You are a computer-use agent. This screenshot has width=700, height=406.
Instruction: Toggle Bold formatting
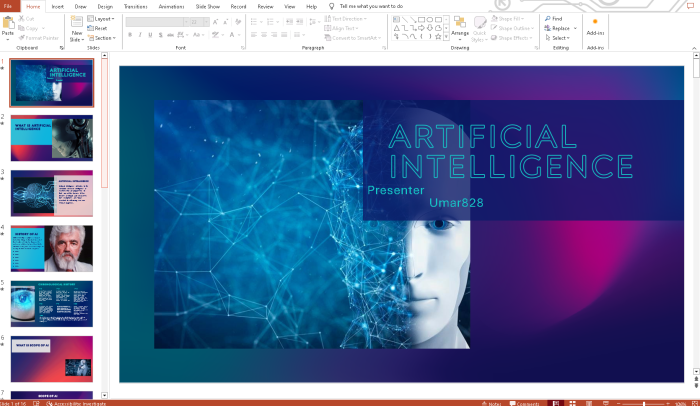click(x=130, y=35)
